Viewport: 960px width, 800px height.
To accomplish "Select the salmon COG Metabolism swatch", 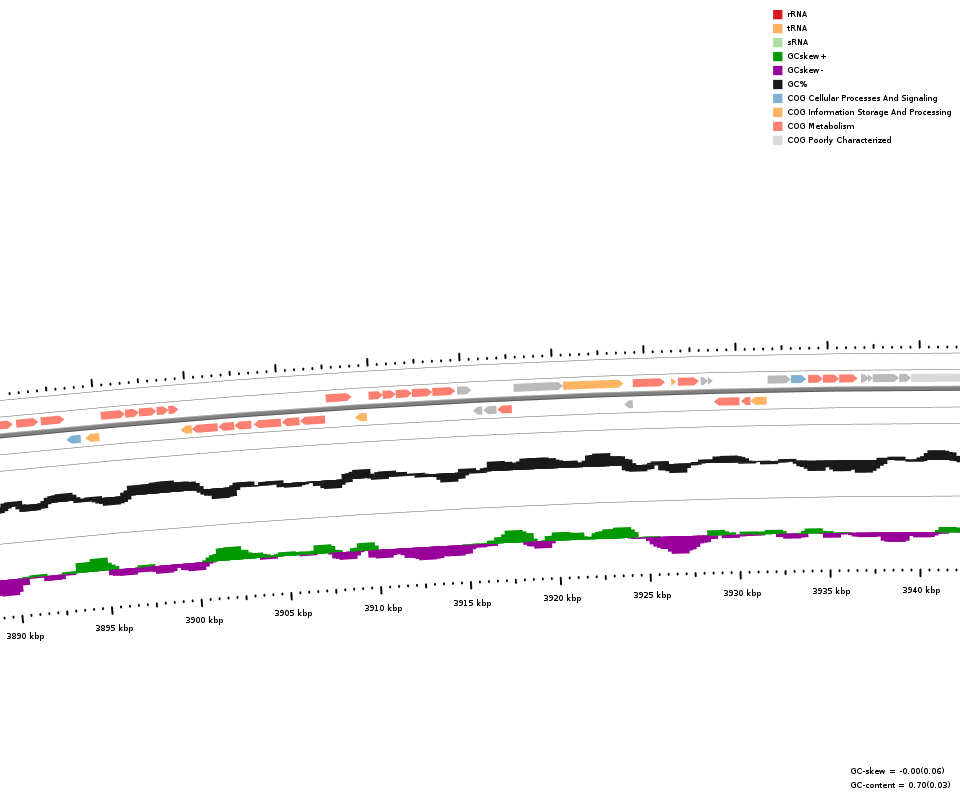I will coord(778,127).
